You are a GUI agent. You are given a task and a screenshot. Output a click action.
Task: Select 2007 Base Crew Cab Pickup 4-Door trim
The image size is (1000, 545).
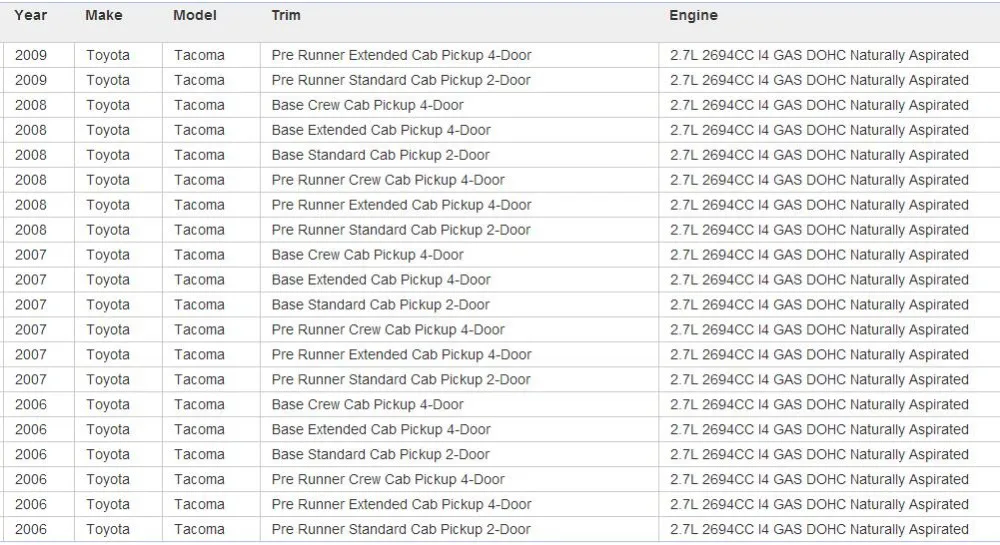367,255
